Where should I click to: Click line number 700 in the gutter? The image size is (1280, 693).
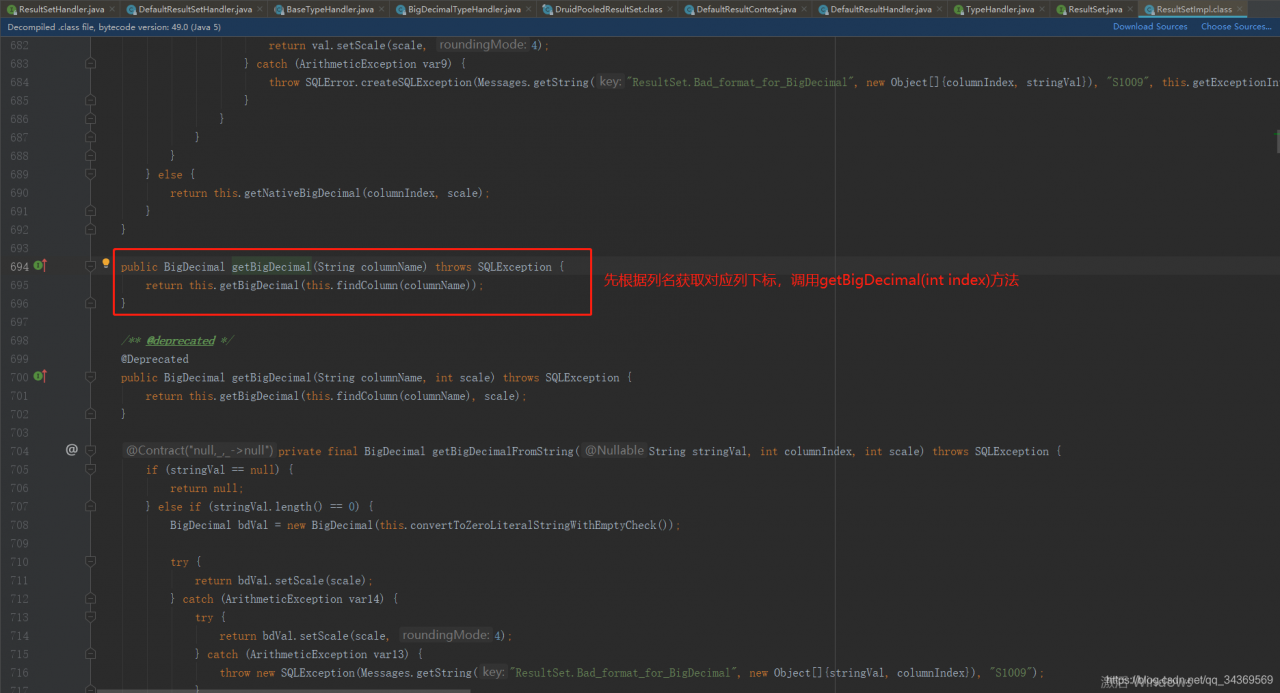(19, 378)
